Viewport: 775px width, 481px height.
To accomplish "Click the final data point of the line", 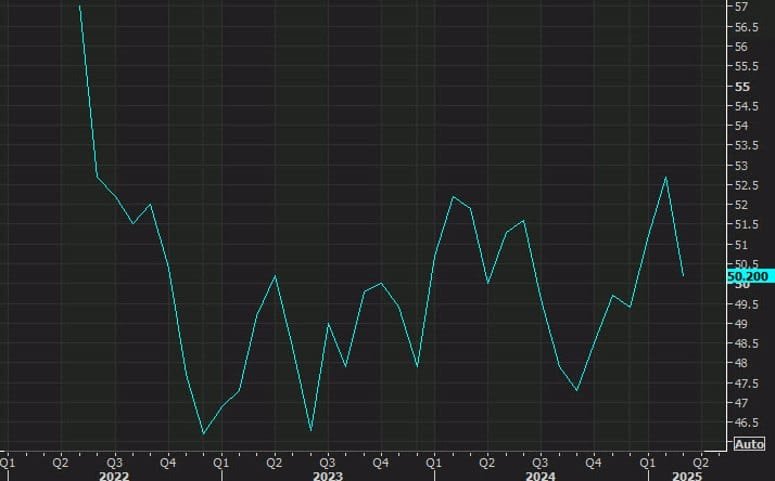I will 683,275.
